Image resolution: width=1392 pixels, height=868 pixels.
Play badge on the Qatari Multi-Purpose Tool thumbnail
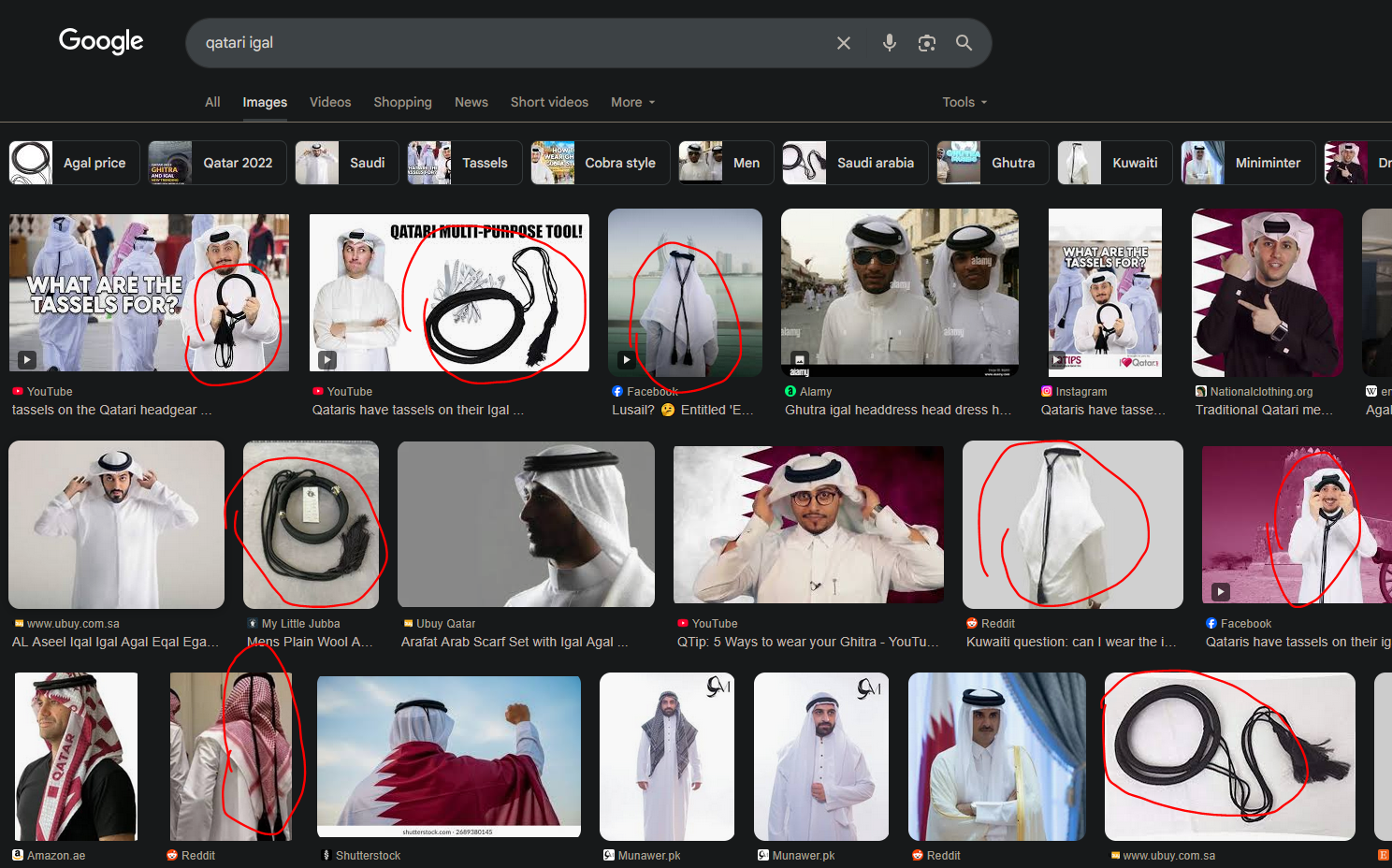point(326,359)
